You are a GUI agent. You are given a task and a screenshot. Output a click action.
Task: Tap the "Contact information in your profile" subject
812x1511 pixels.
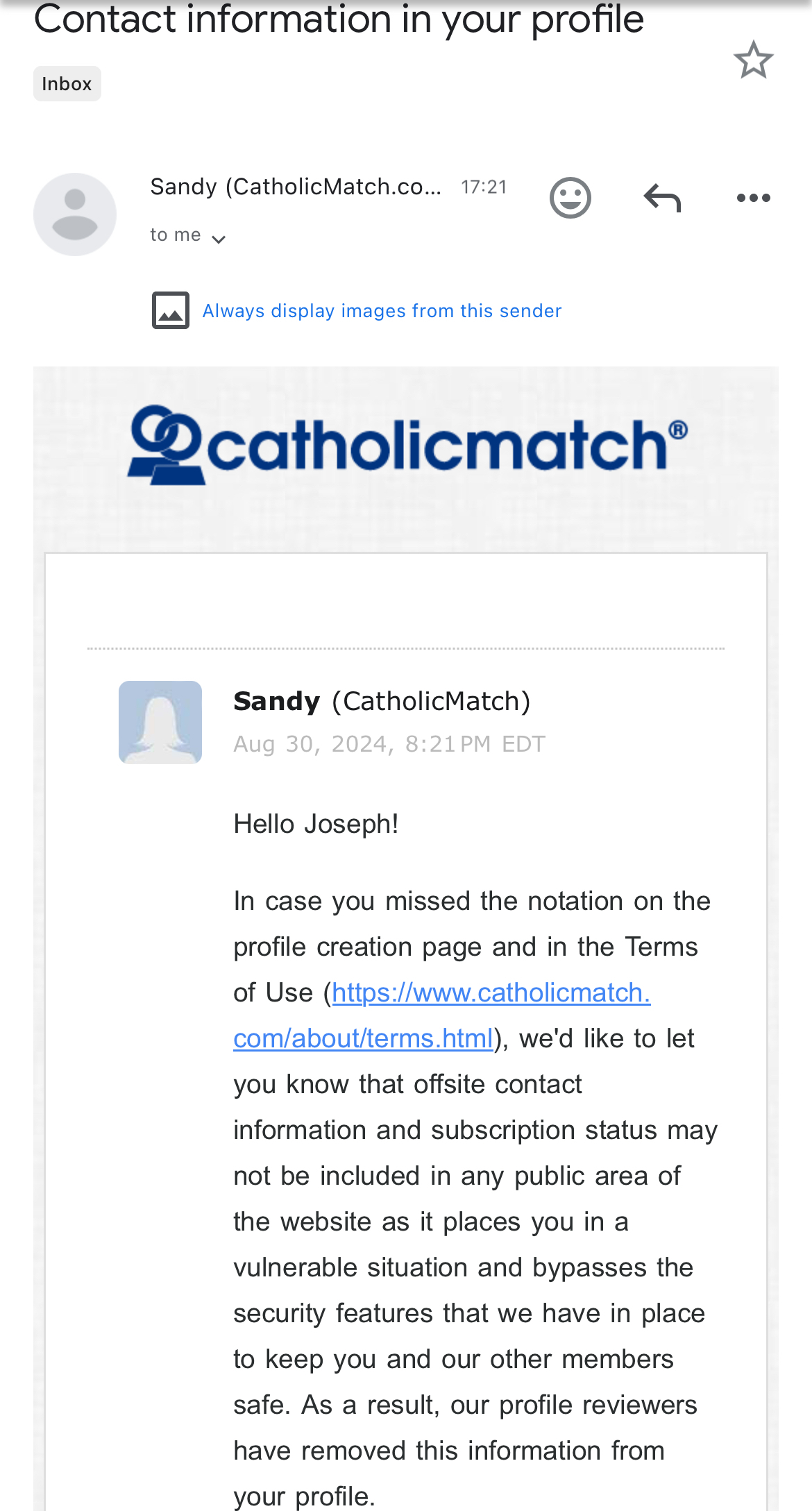click(x=339, y=19)
